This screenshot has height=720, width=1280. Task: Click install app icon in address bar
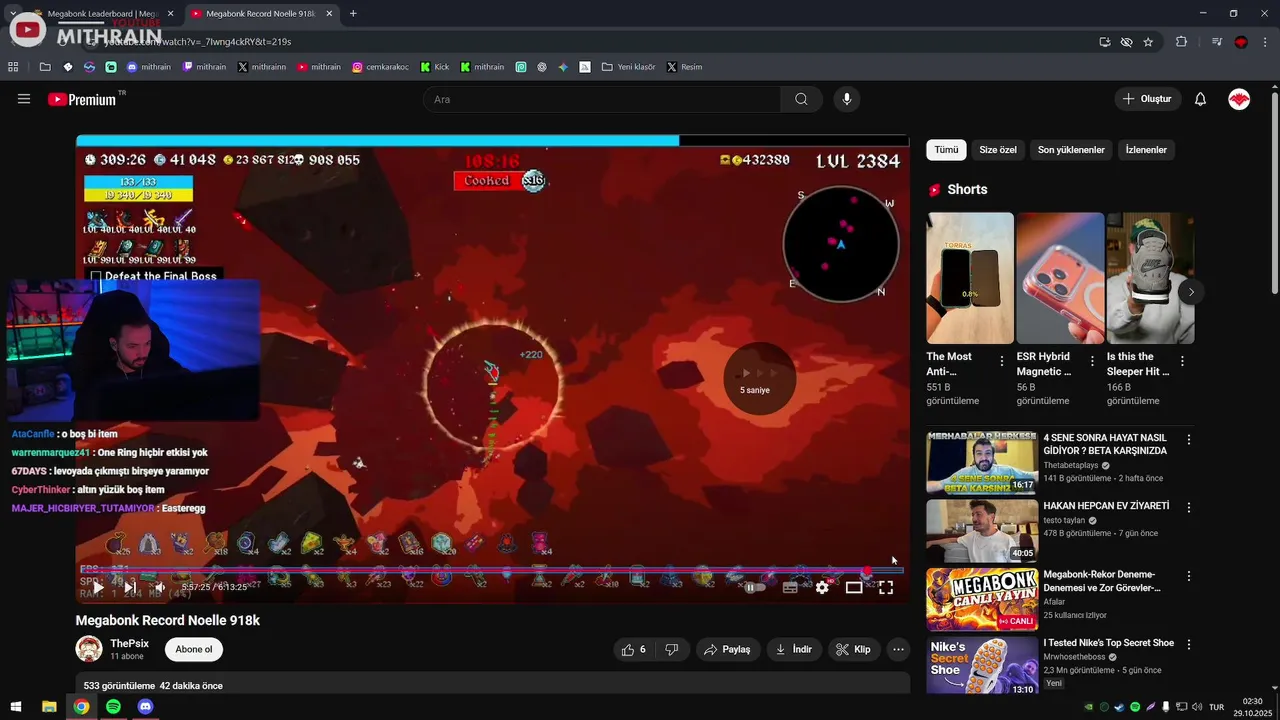[1104, 42]
